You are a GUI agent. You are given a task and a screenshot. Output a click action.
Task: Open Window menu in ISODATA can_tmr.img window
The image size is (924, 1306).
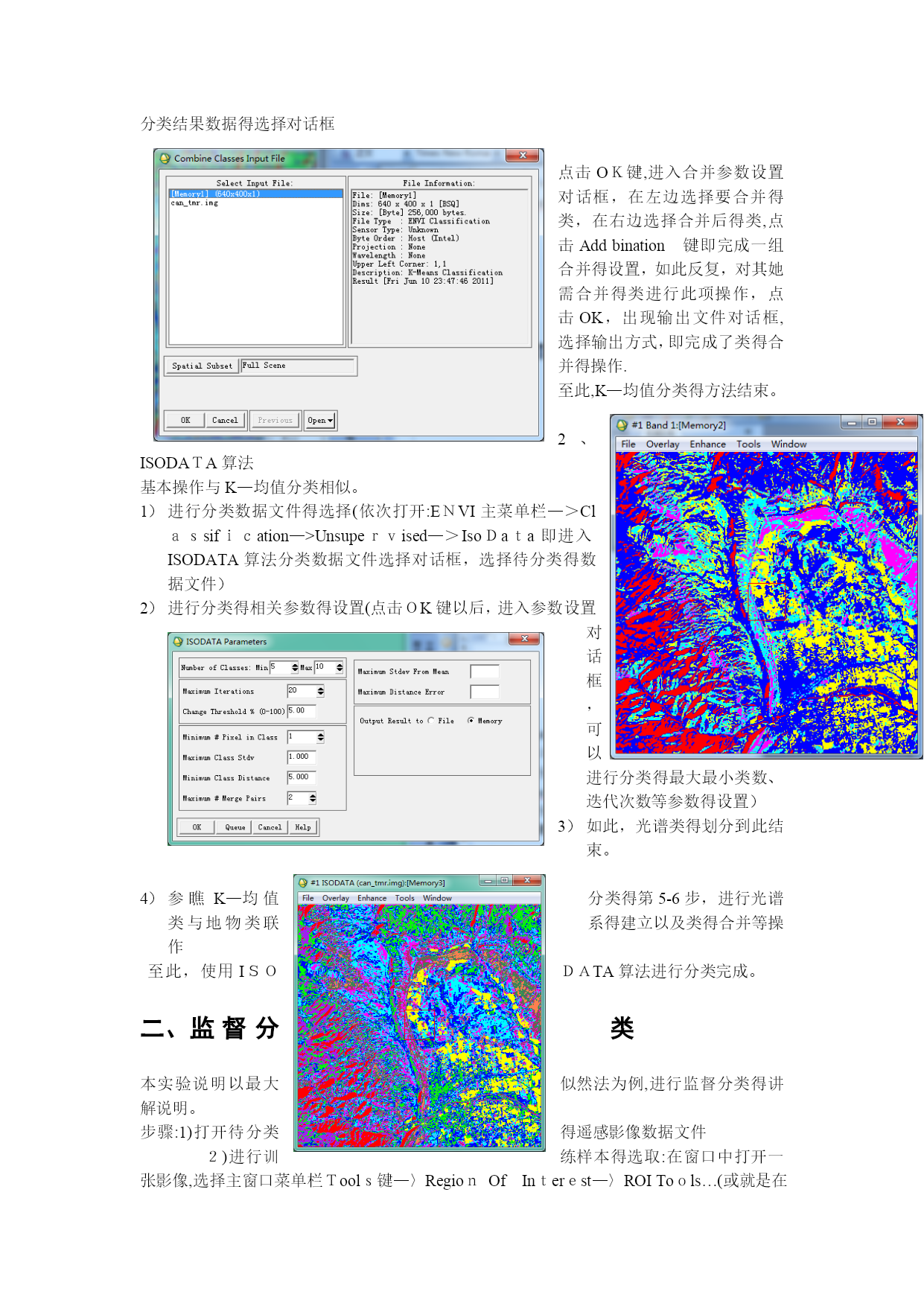tap(438, 898)
